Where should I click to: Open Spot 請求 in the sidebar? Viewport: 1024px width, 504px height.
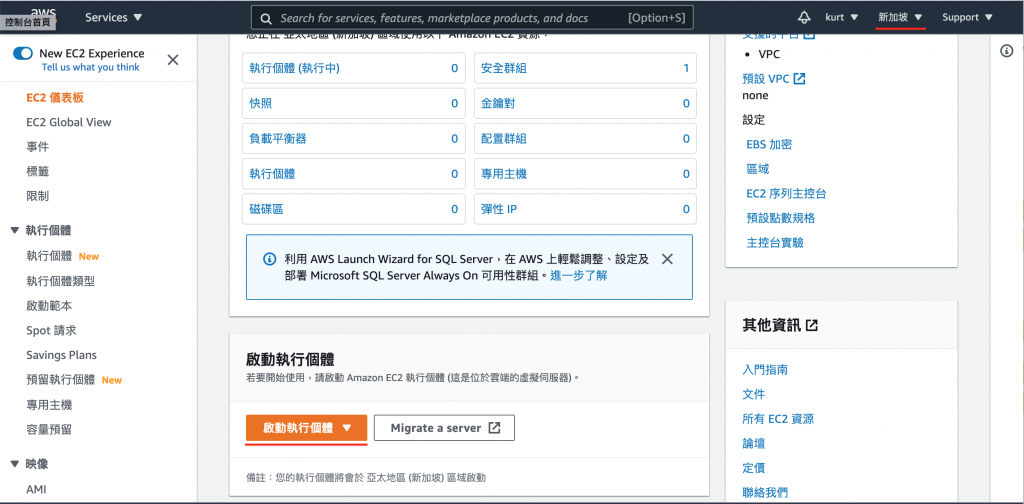51,330
